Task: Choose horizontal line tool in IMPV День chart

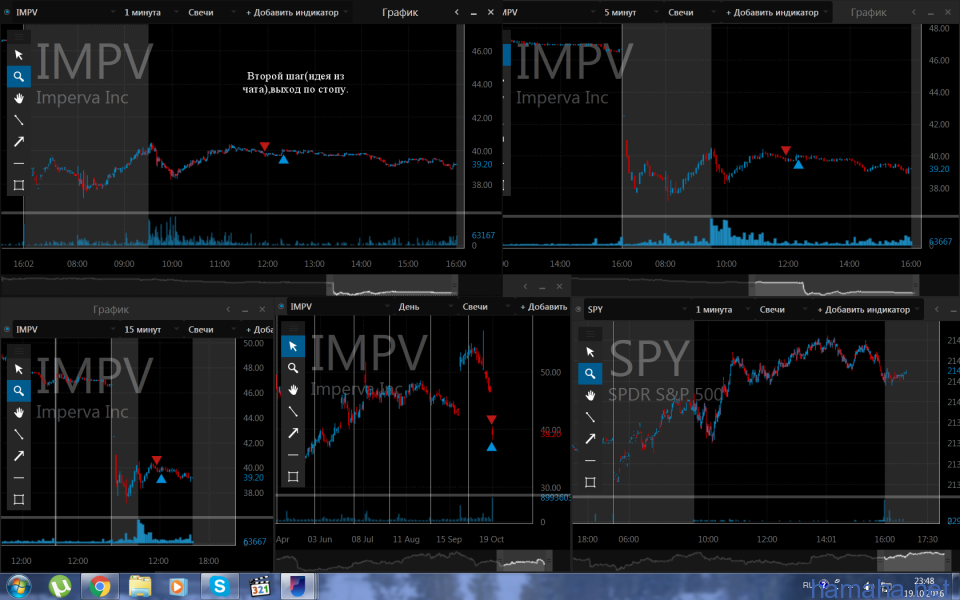Action: [x=293, y=455]
